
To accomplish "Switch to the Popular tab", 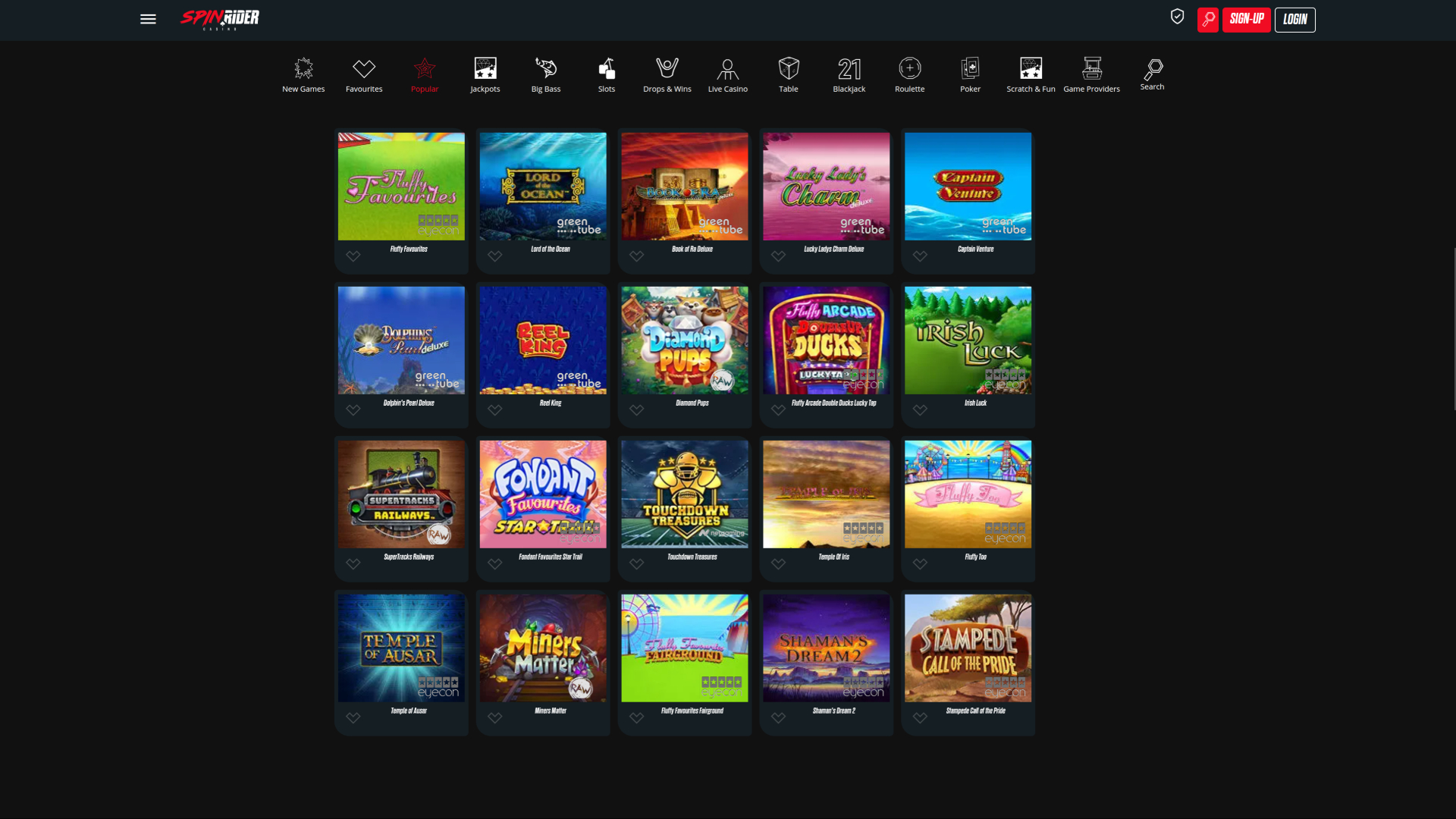I will 425,74.
